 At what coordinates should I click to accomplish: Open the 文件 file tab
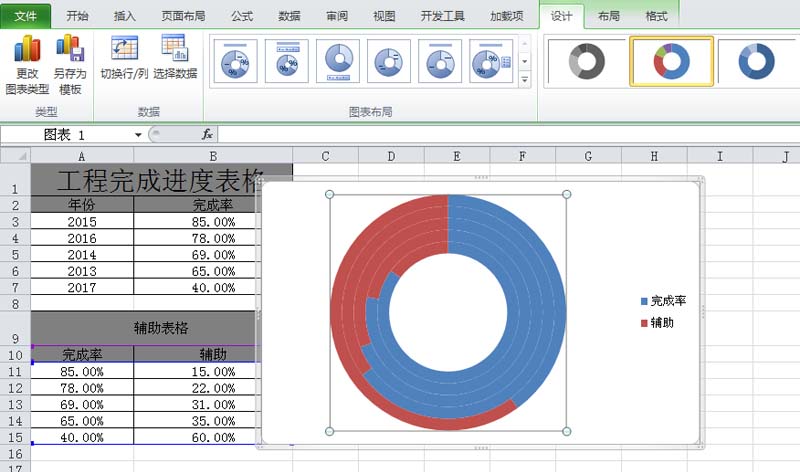pyautogui.click(x=26, y=16)
